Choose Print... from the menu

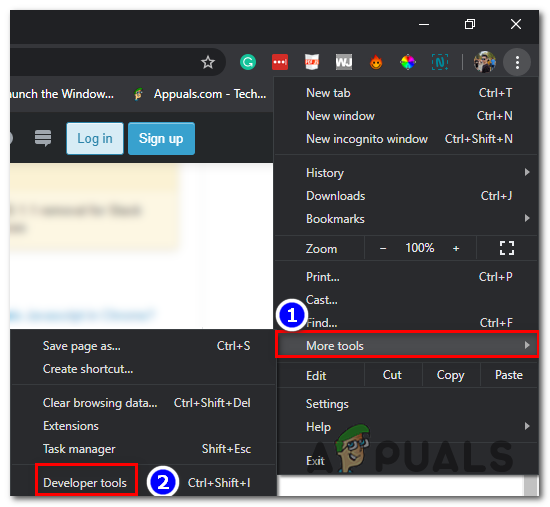pyautogui.click(x=406, y=277)
